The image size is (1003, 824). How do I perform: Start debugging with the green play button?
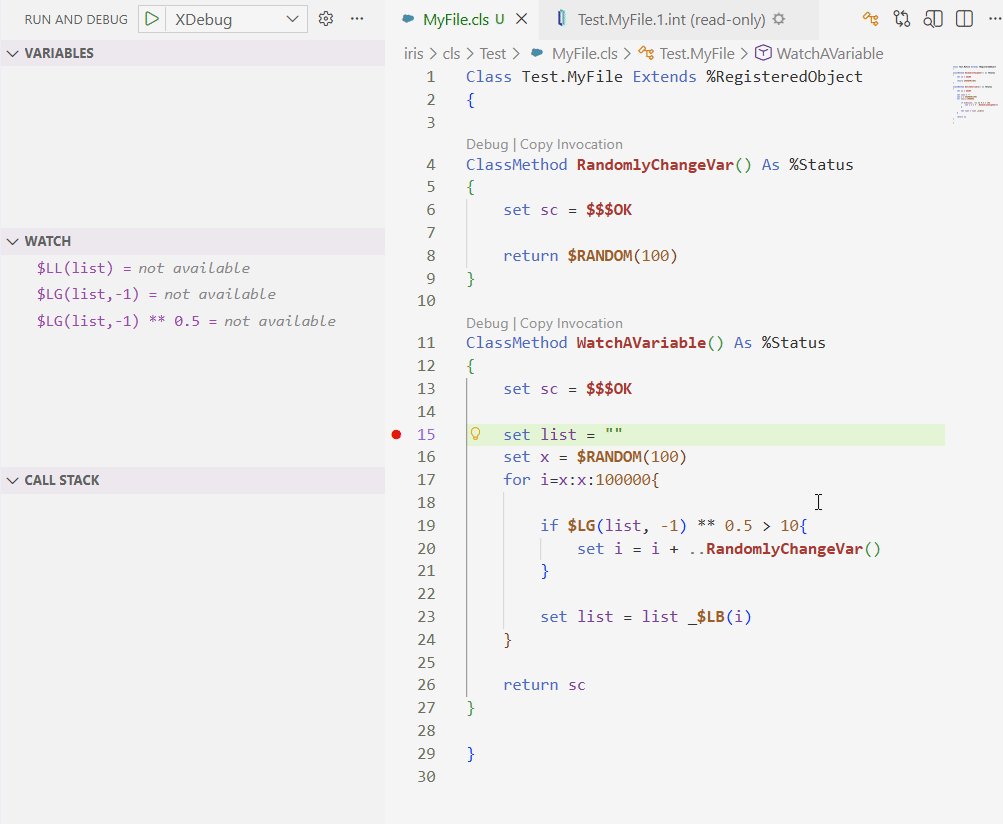pyautogui.click(x=151, y=19)
